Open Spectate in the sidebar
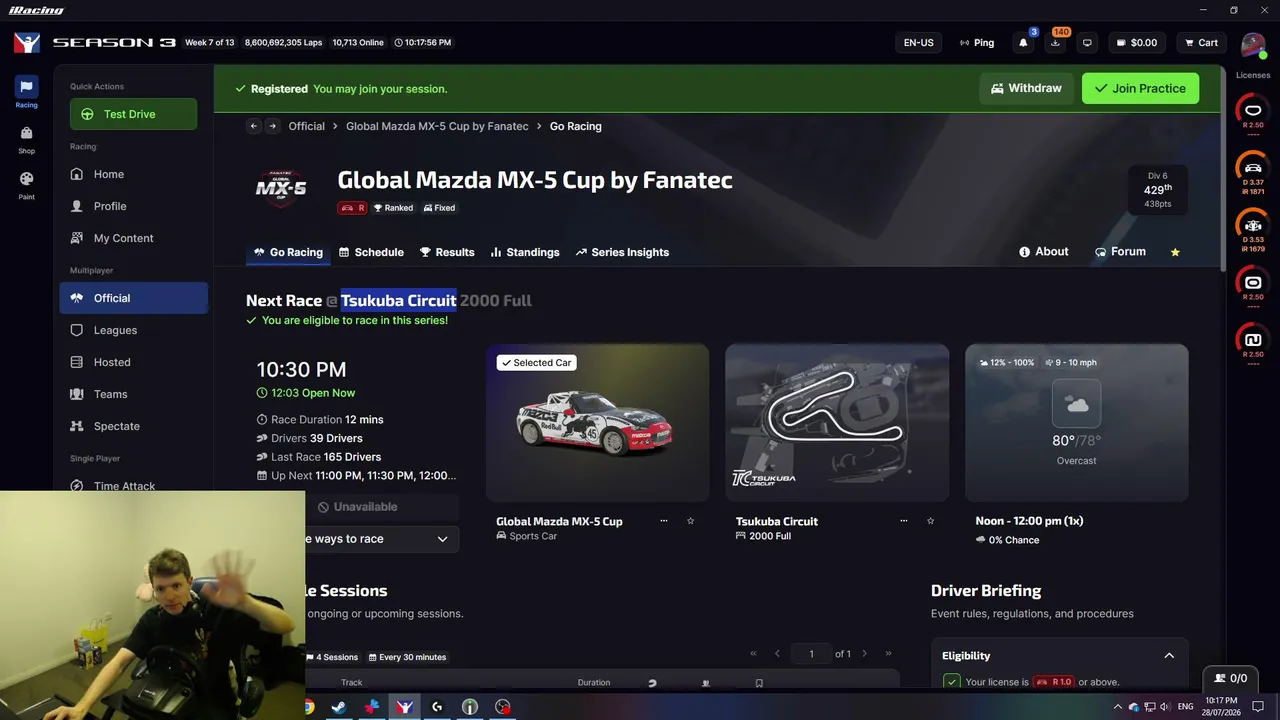This screenshot has height=720, width=1280. pos(116,426)
